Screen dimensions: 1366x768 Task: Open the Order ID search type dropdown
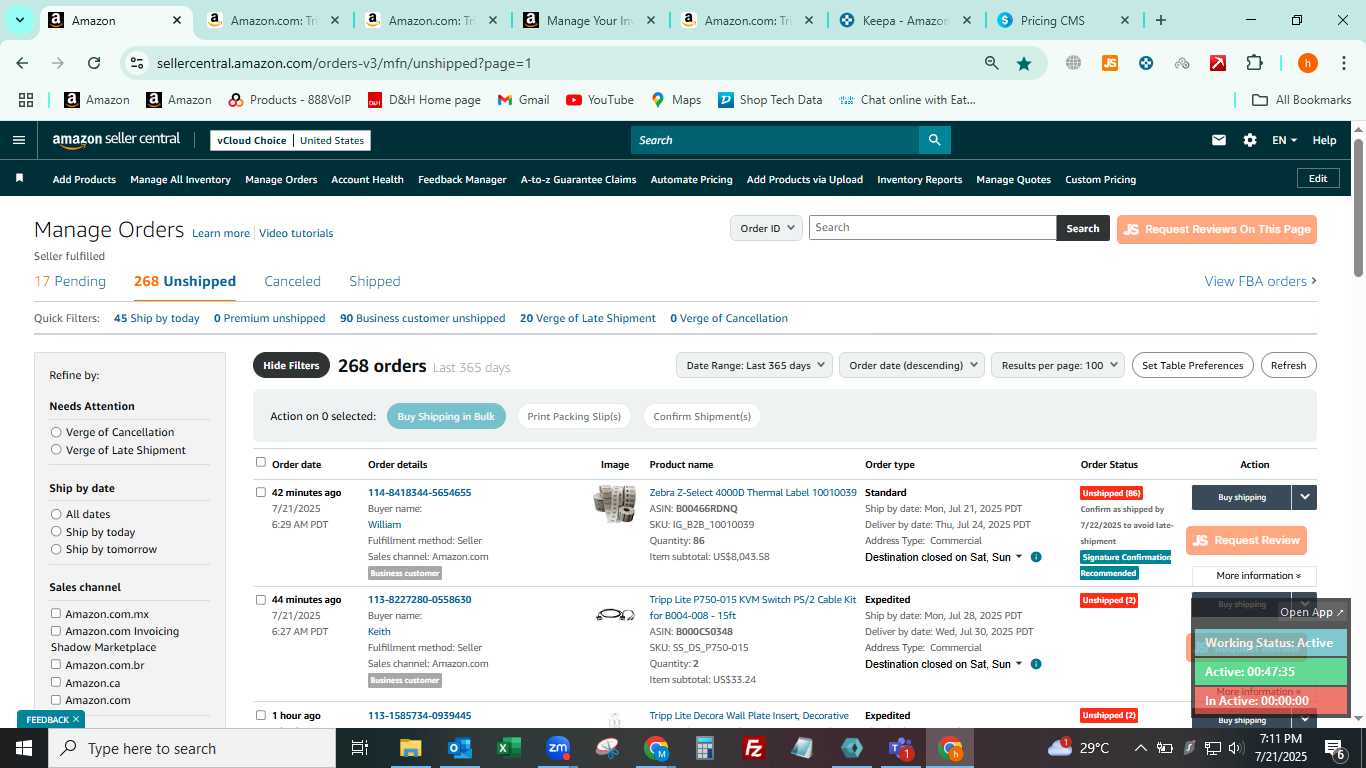pyautogui.click(x=766, y=228)
